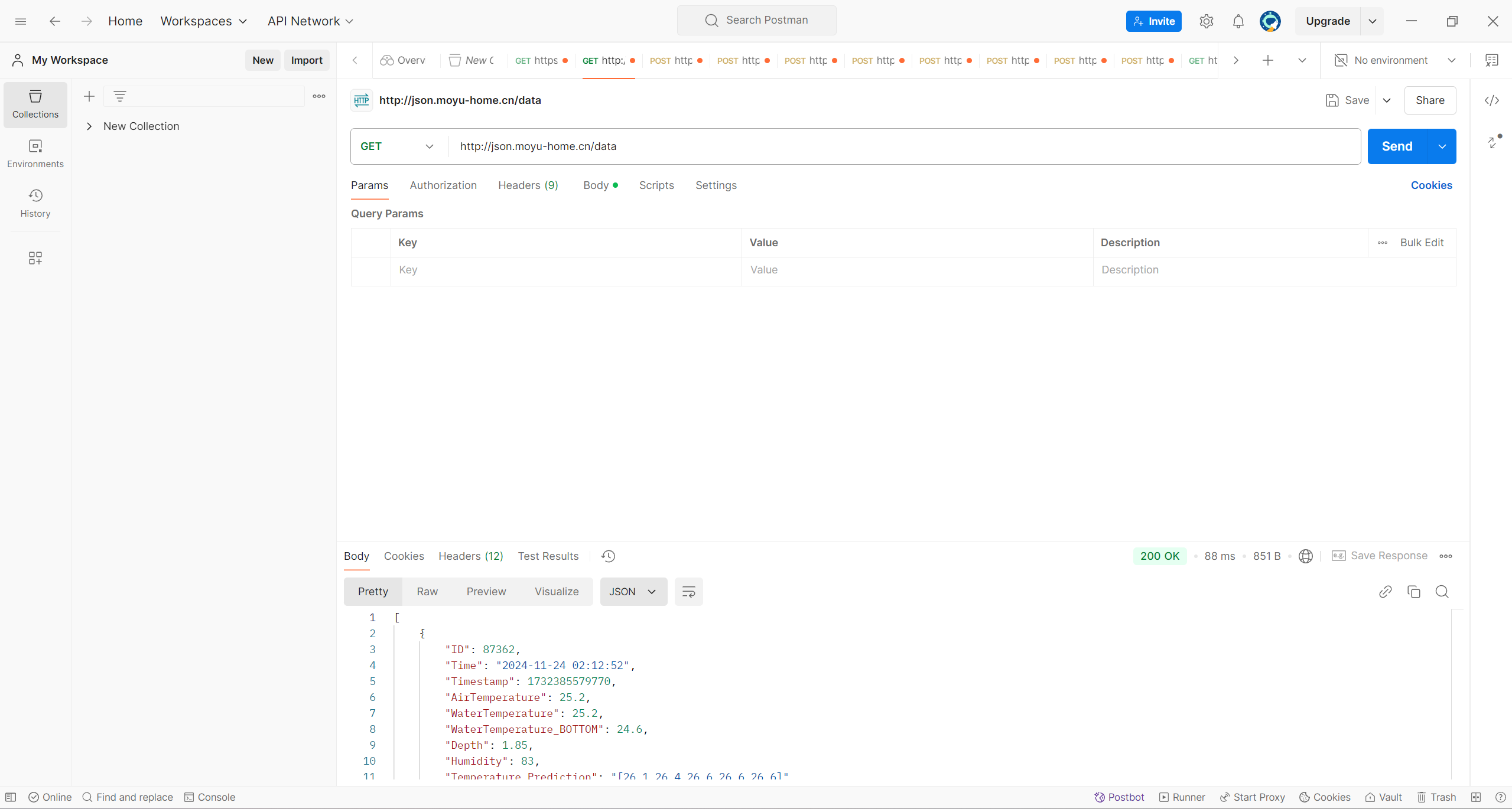
Task: Copy response link icon
Action: (1386, 592)
